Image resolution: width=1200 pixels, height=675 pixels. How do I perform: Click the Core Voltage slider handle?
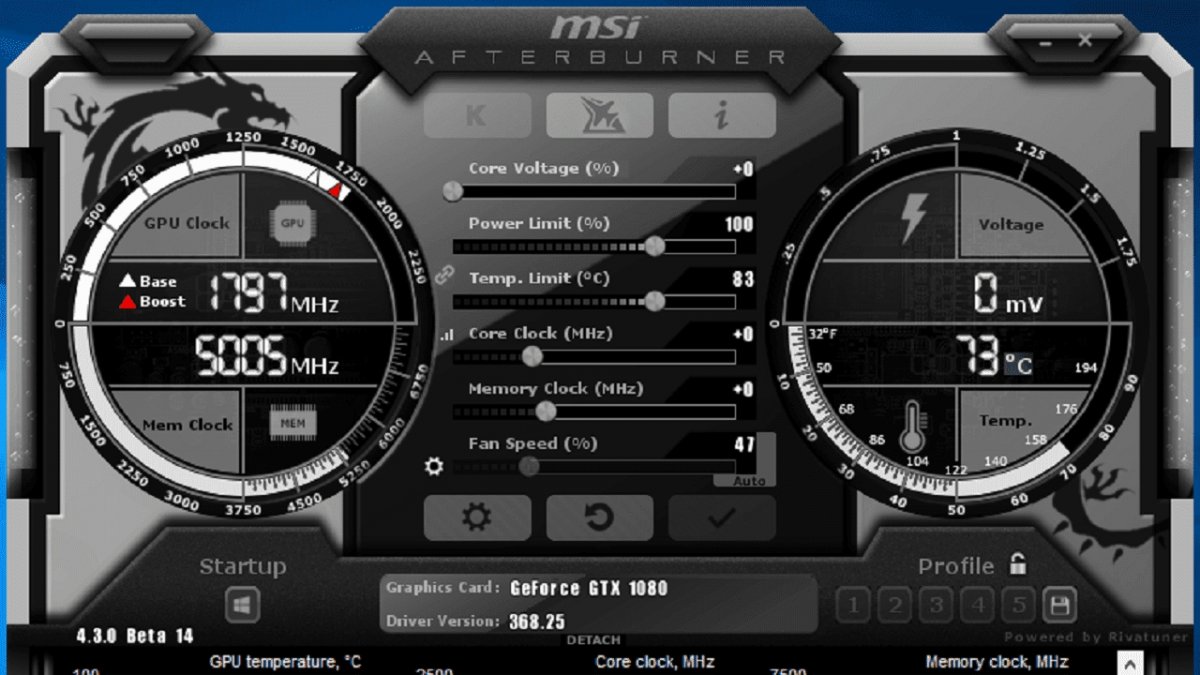click(x=453, y=191)
